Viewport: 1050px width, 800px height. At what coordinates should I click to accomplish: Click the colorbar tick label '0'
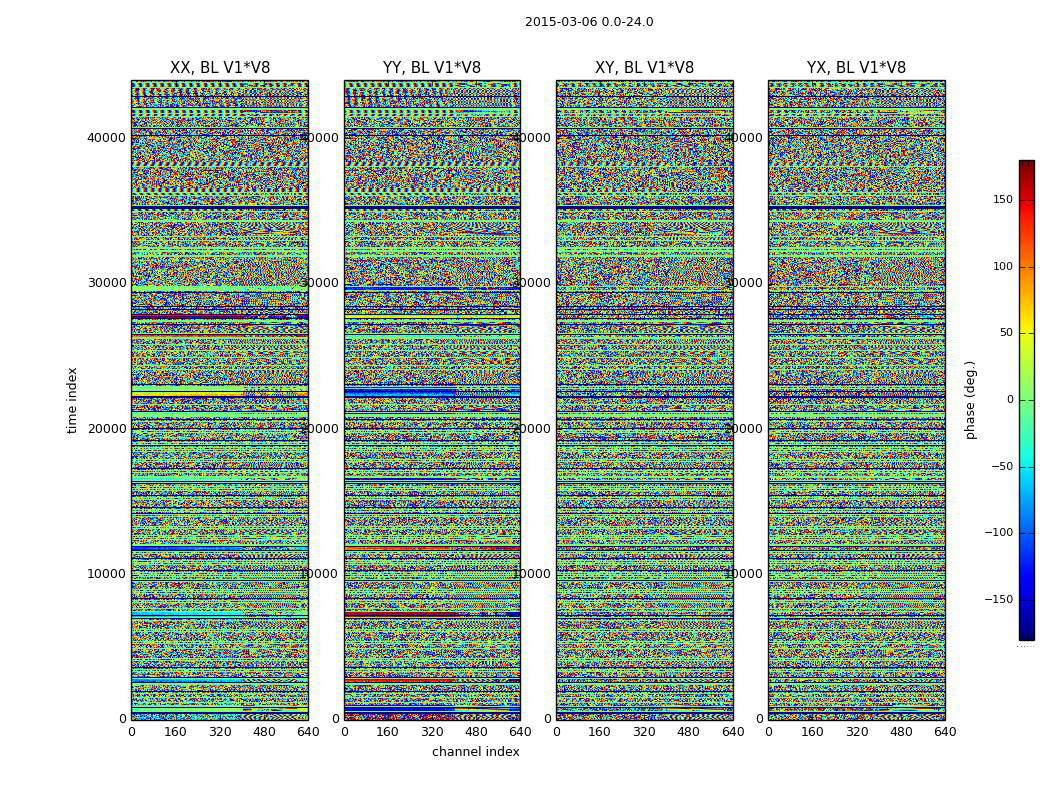[x=1010, y=400]
